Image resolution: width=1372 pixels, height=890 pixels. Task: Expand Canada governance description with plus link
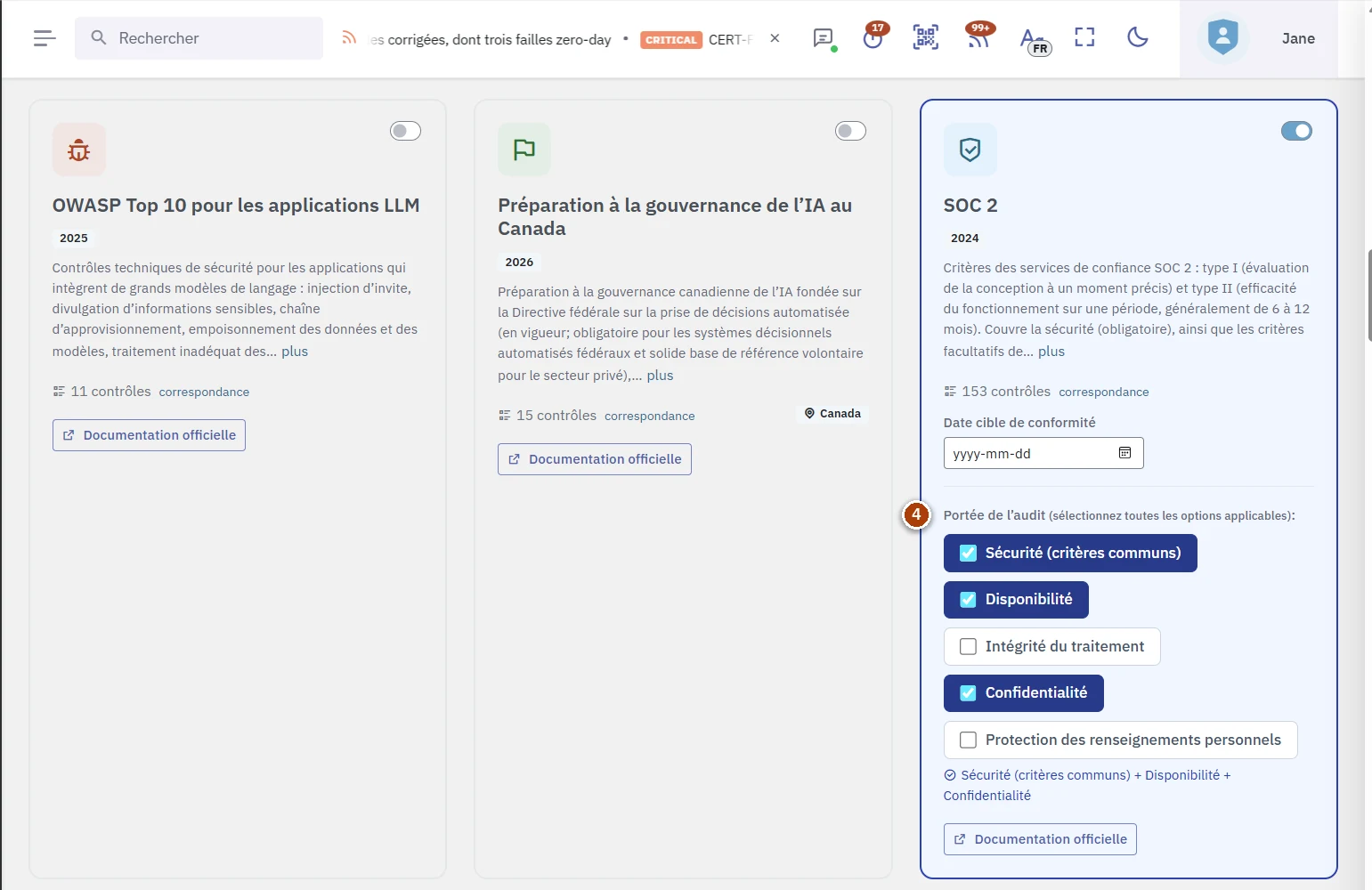click(x=660, y=376)
